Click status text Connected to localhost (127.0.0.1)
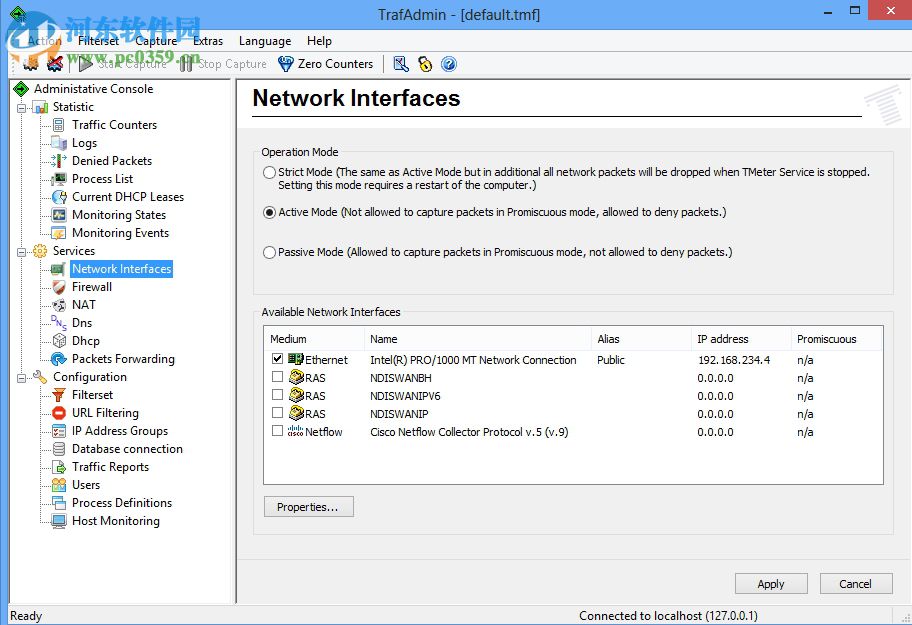This screenshot has height=625, width=912. [668, 616]
